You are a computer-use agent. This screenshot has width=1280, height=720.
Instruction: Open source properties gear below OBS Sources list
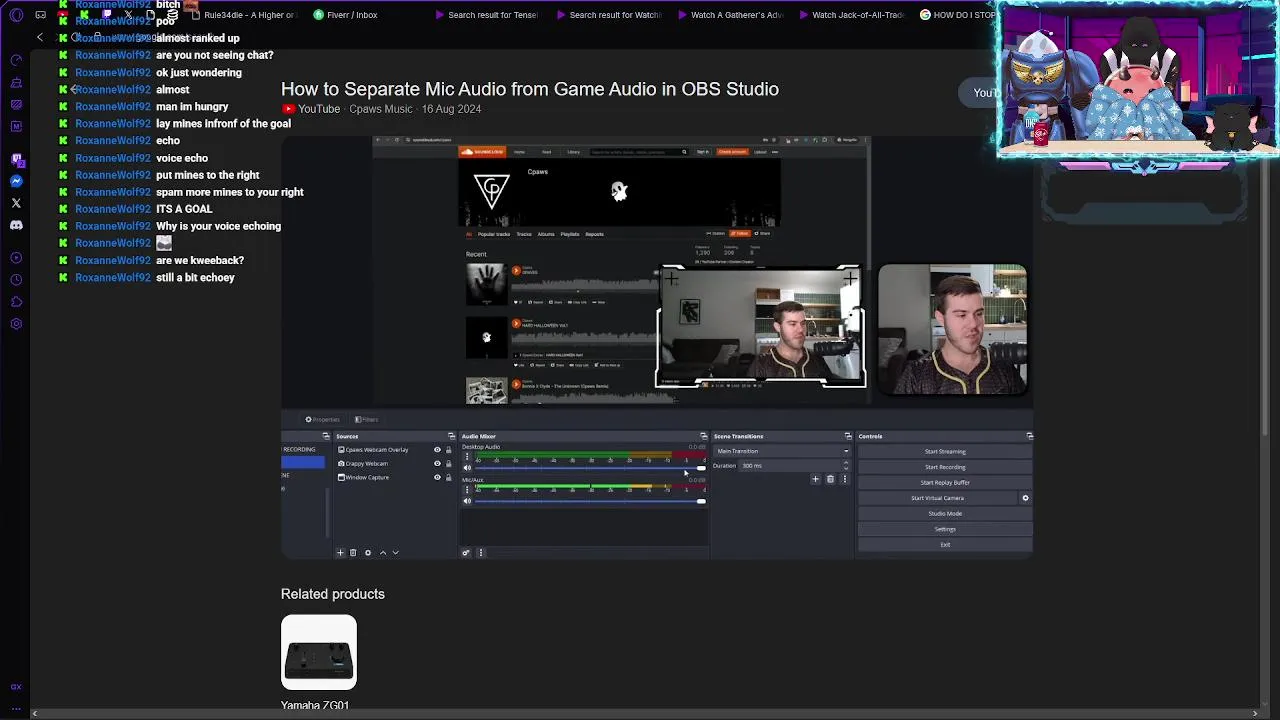(367, 553)
